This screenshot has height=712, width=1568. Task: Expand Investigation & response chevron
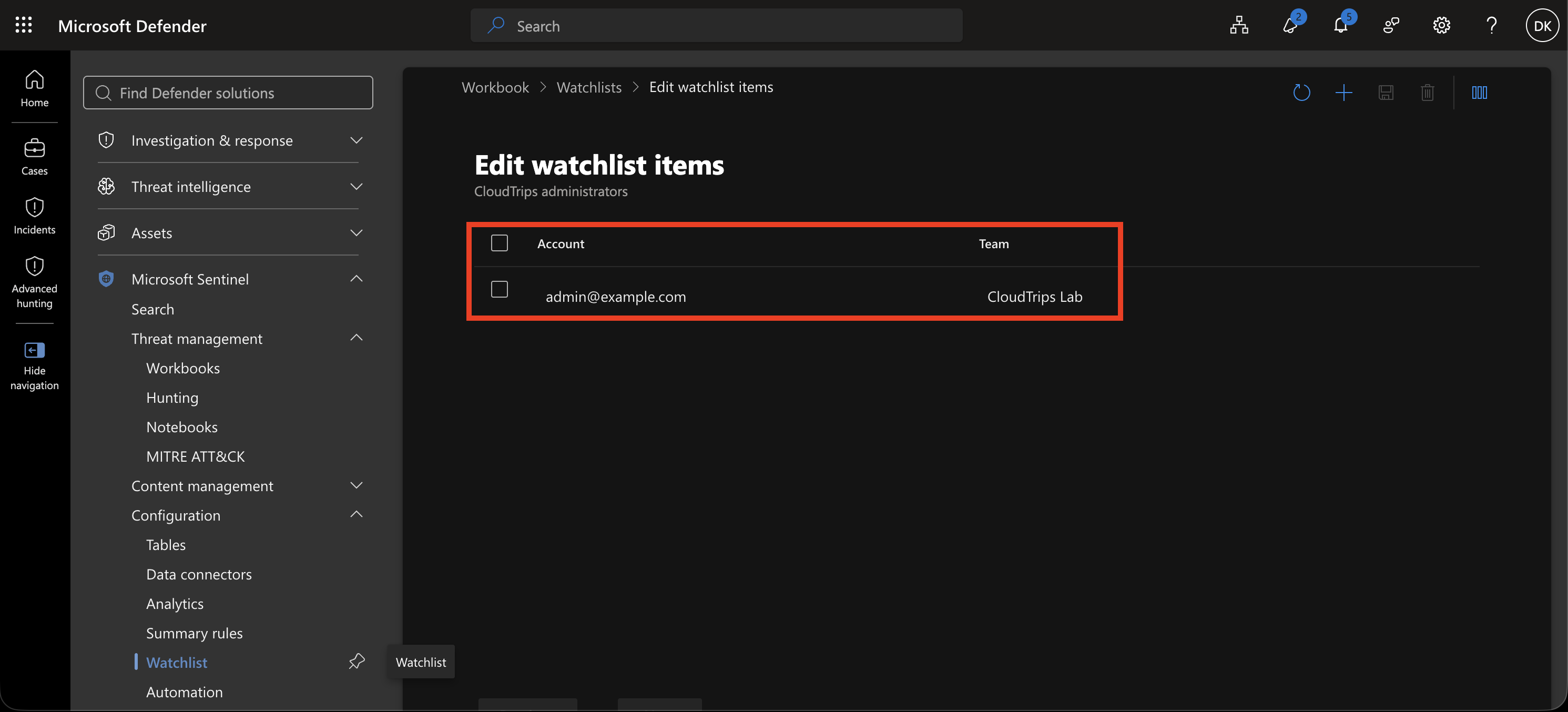click(357, 140)
